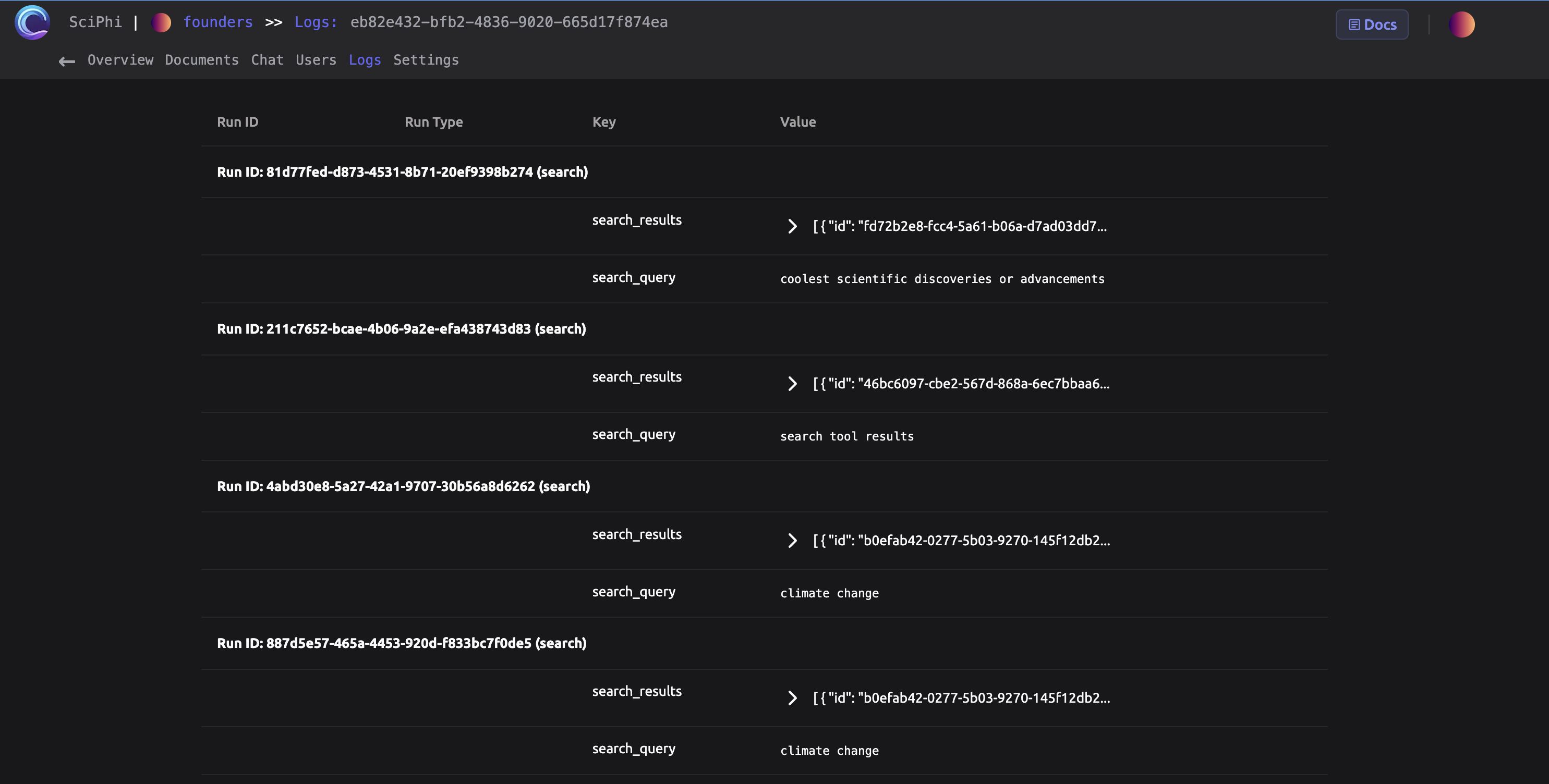Click search_results key under run 887d5e57

point(637,691)
